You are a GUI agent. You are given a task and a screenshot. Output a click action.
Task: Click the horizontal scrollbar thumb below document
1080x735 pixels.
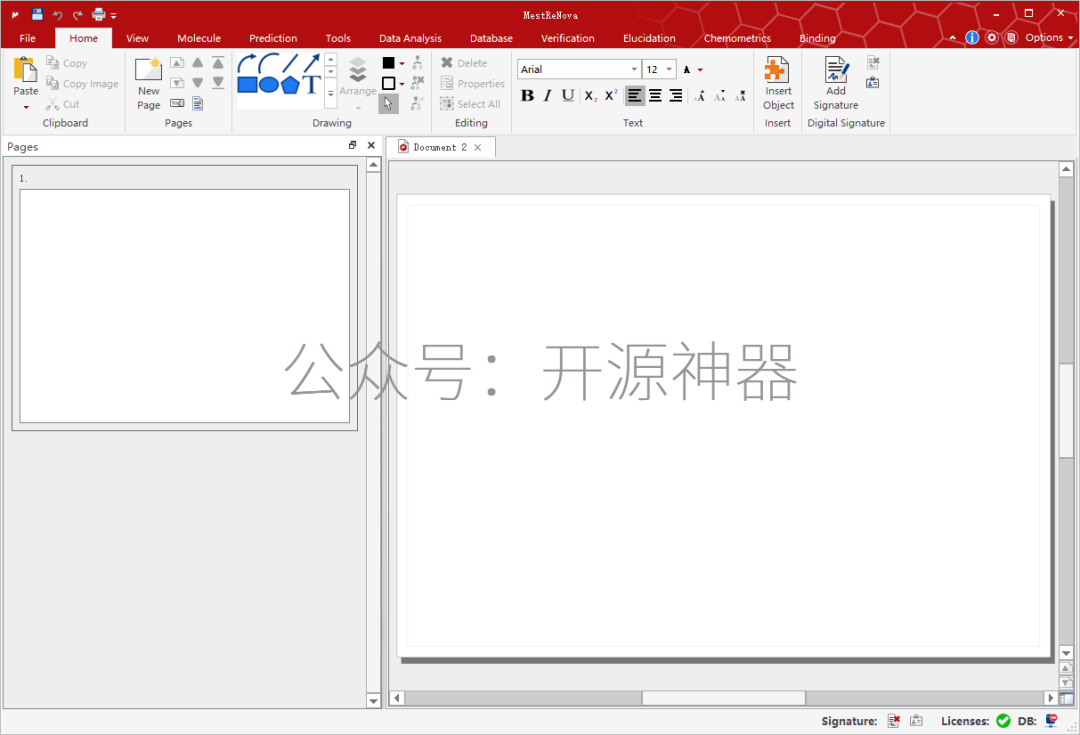723,698
